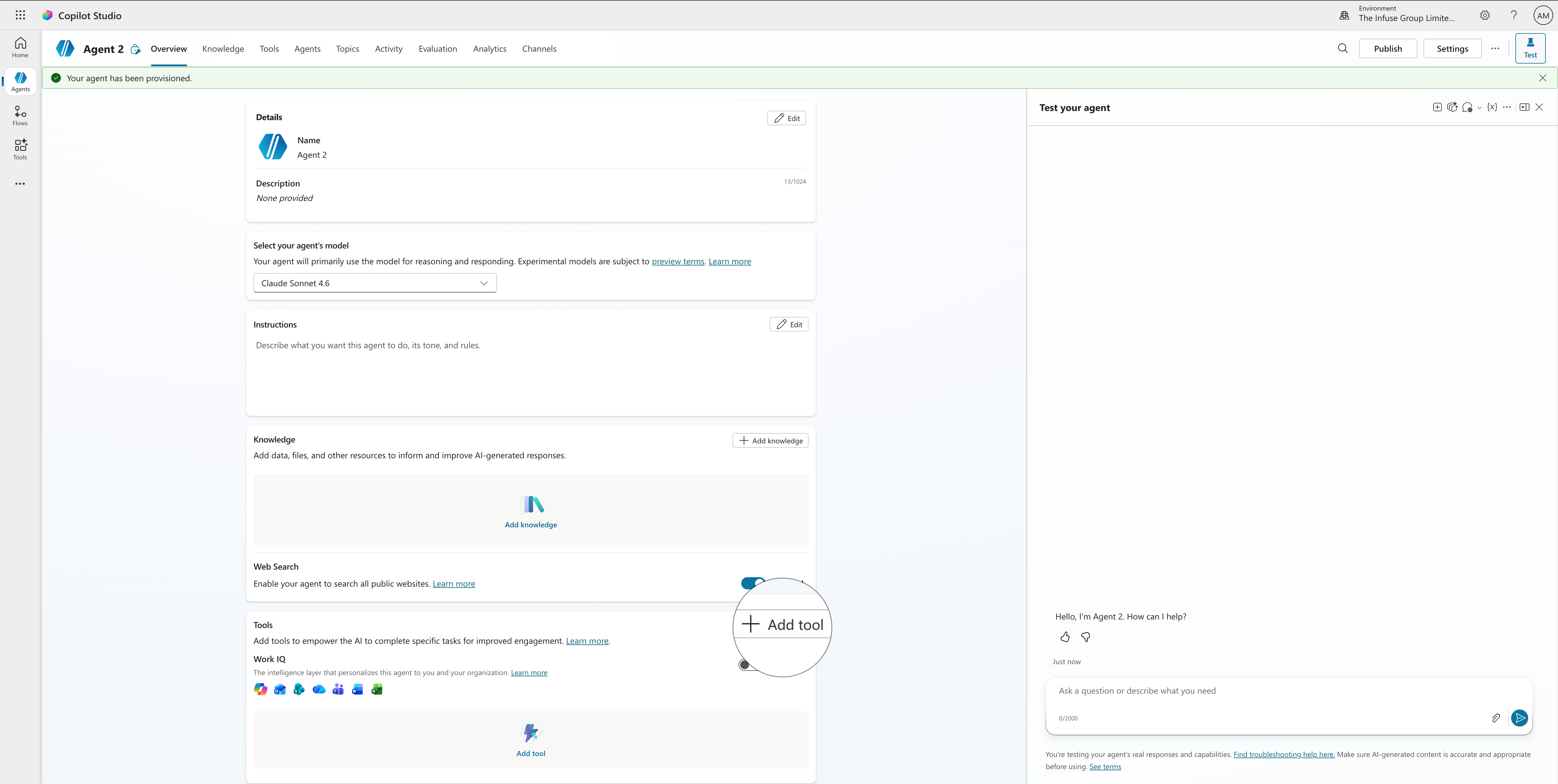Edit the Instructions section
Viewport: 1558px width, 784px height.
[x=789, y=324]
